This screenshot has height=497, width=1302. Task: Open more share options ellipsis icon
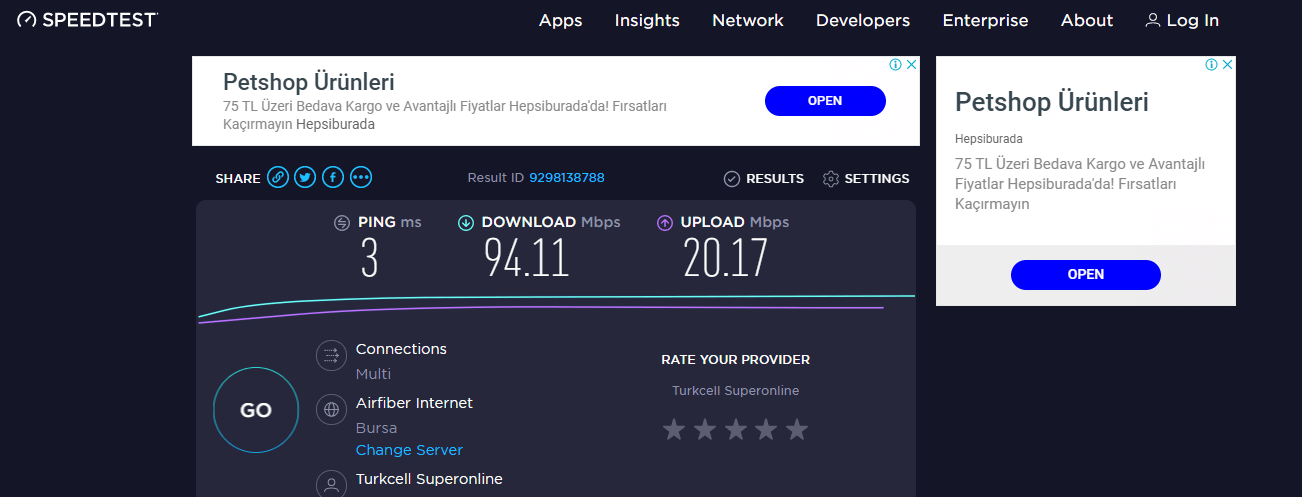tap(361, 178)
